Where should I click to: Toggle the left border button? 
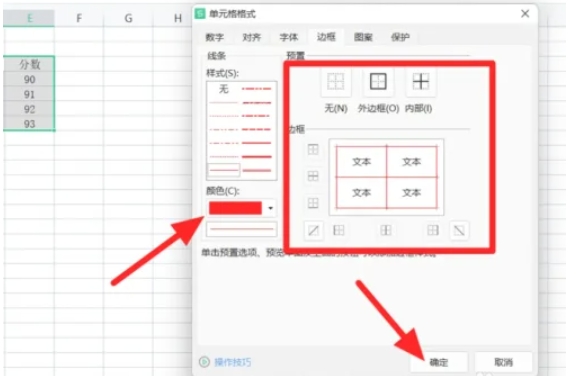pyautogui.click(x=339, y=231)
